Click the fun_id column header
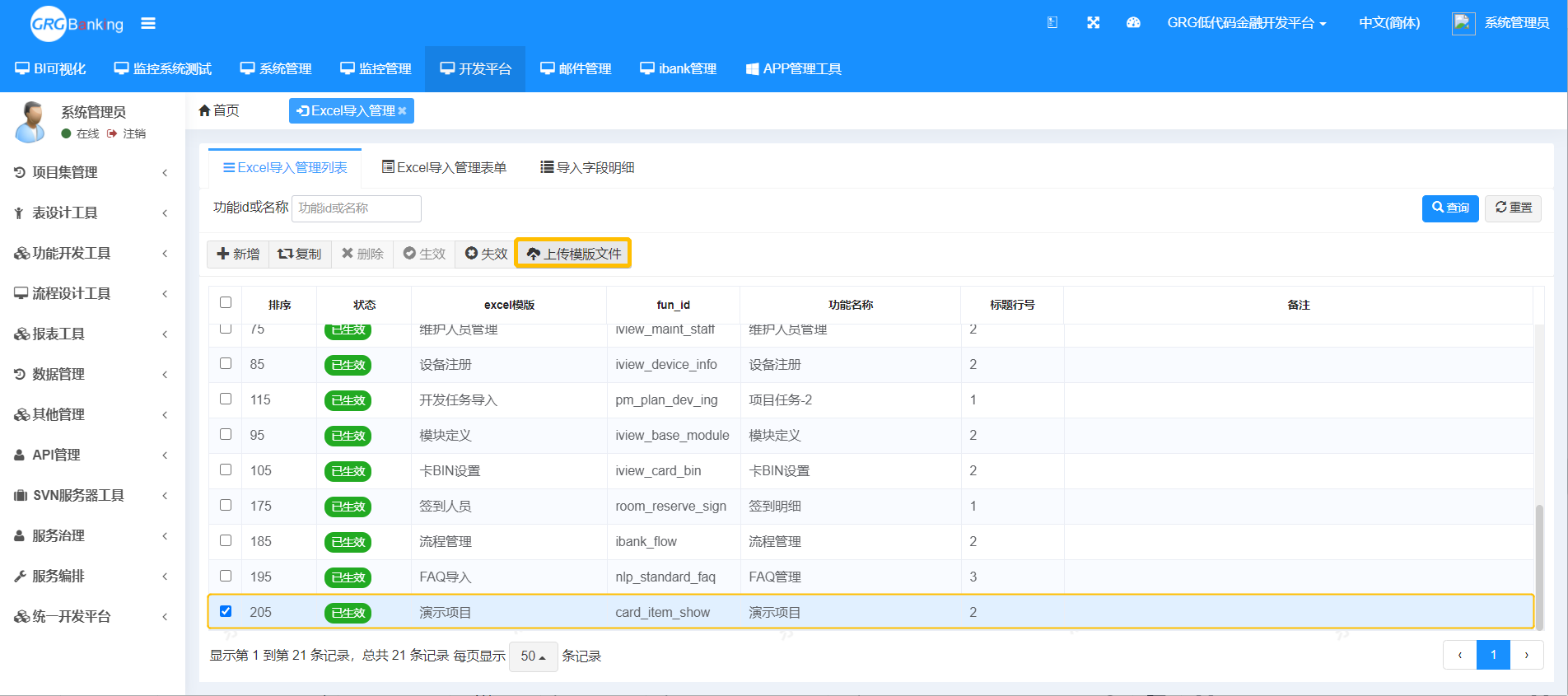Image resolution: width=1568 pixels, height=696 pixels. (673, 305)
